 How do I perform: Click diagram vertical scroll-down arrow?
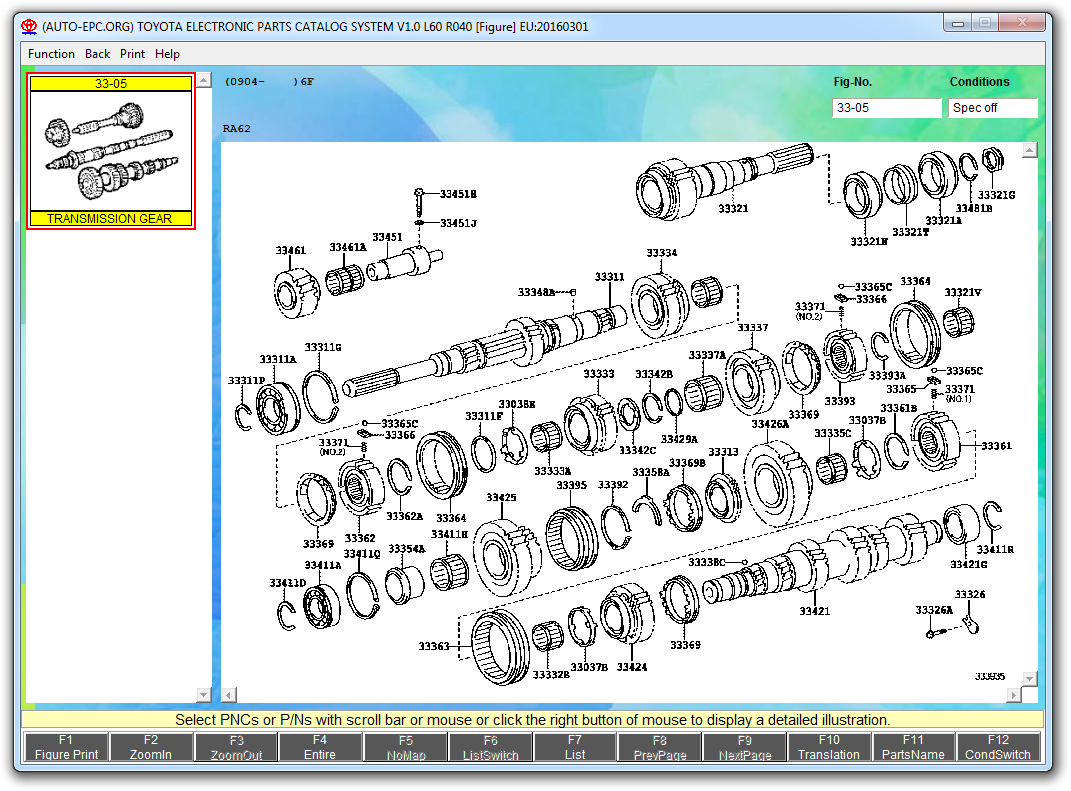click(x=1029, y=678)
